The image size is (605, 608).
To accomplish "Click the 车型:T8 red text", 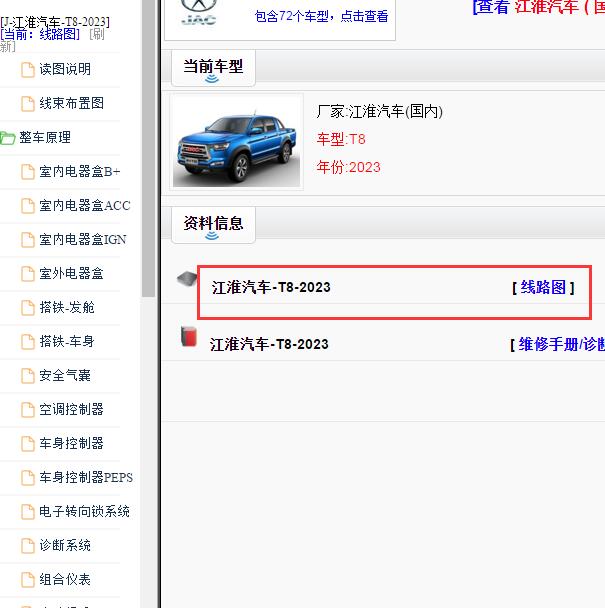I will [x=341, y=139].
